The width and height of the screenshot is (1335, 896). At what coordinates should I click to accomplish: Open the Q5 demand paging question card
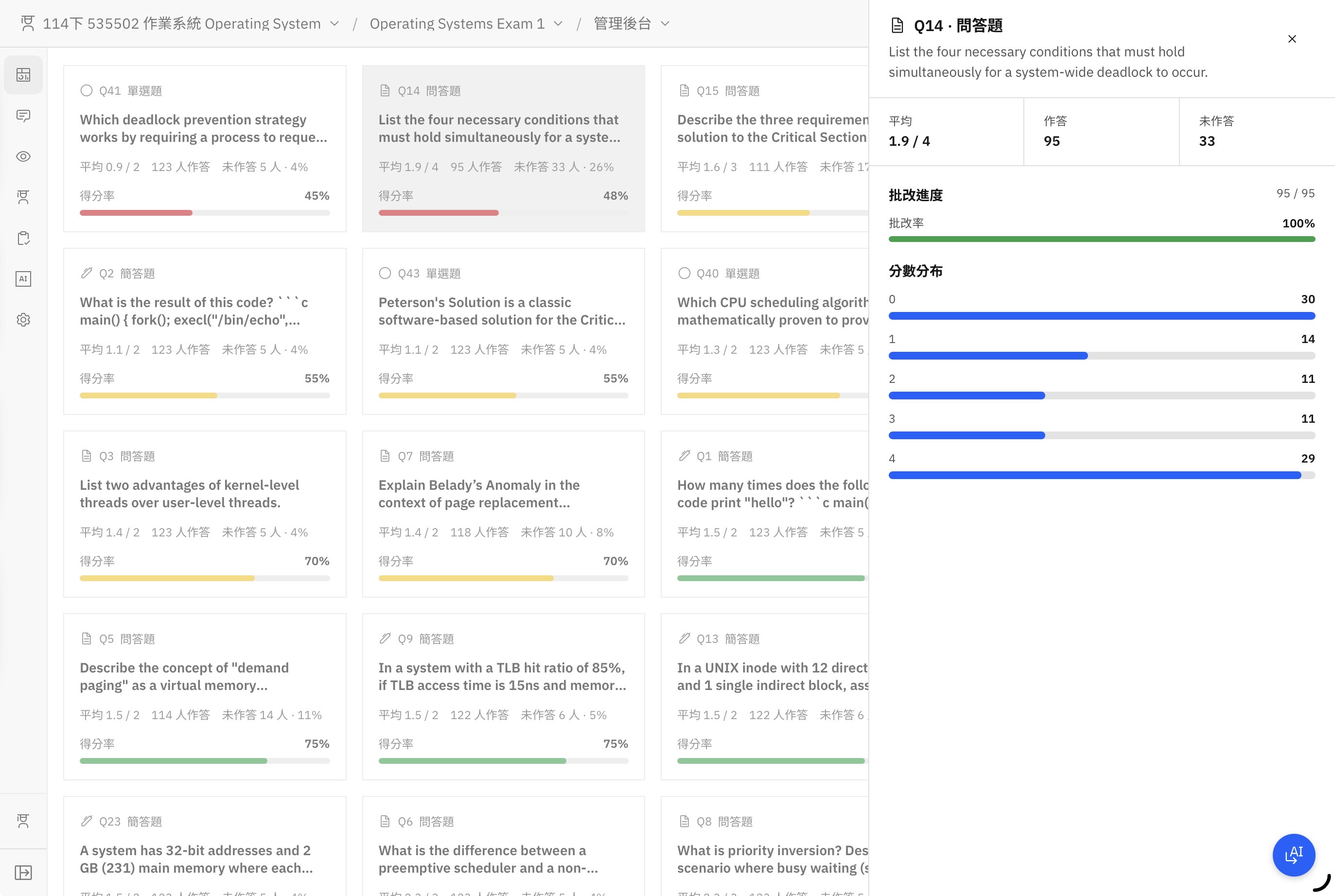coord(205,697)
